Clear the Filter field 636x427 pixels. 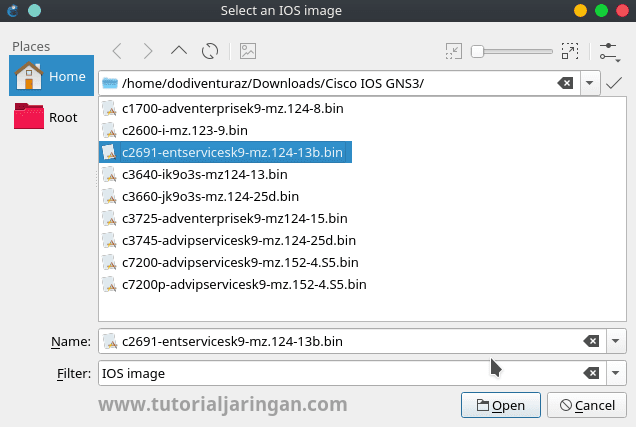[x=591, y=373]
